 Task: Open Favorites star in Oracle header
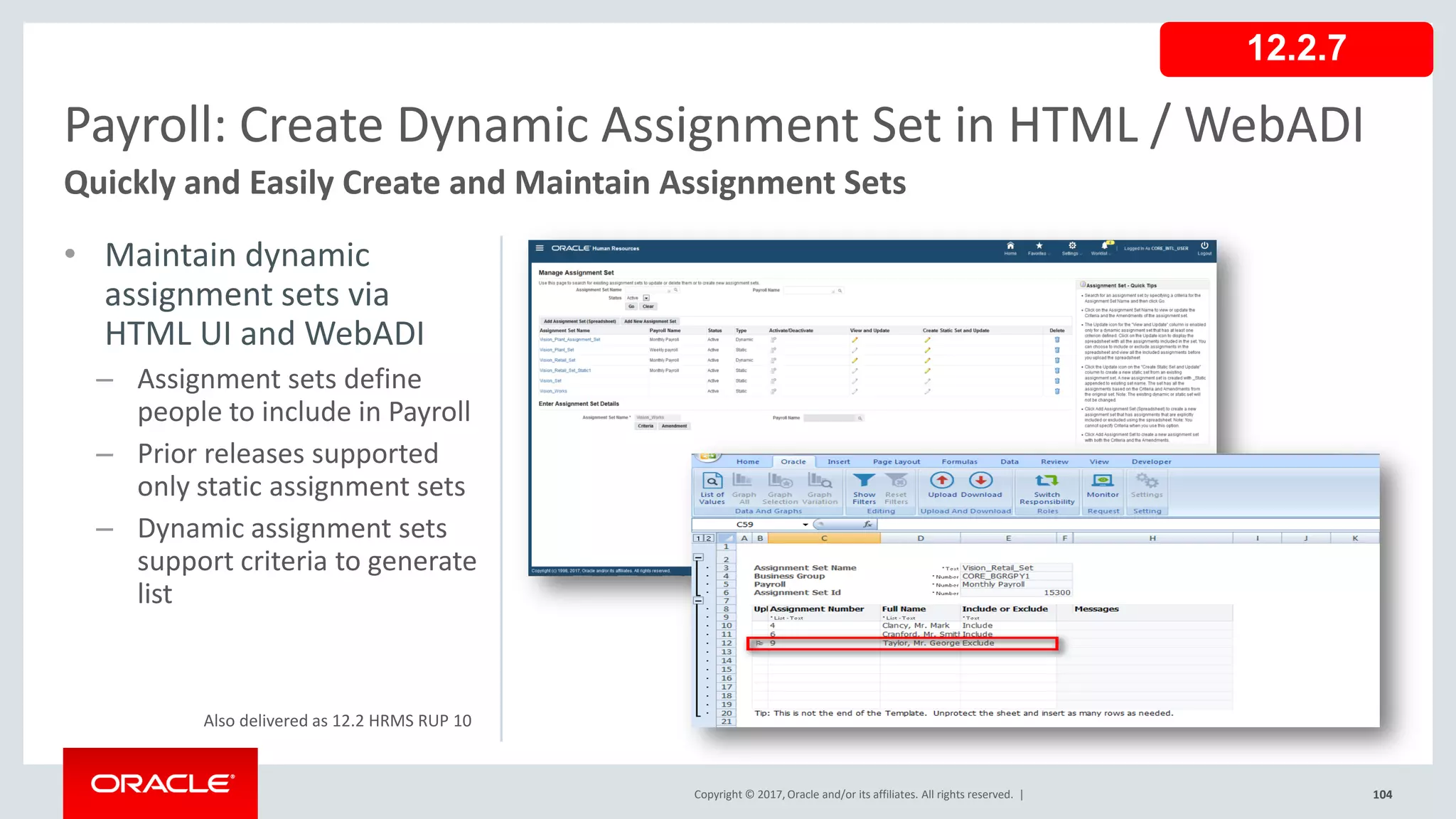click(x=1039, y=245)
